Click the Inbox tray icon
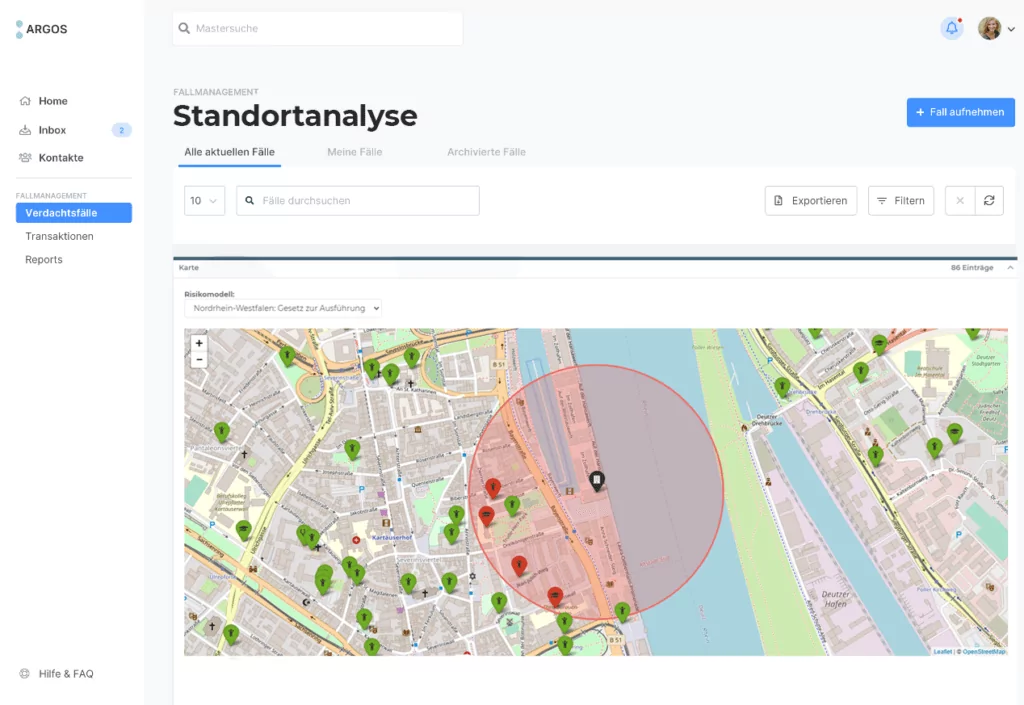Screen dimensions: 1024x705 [x=25, y=130]
